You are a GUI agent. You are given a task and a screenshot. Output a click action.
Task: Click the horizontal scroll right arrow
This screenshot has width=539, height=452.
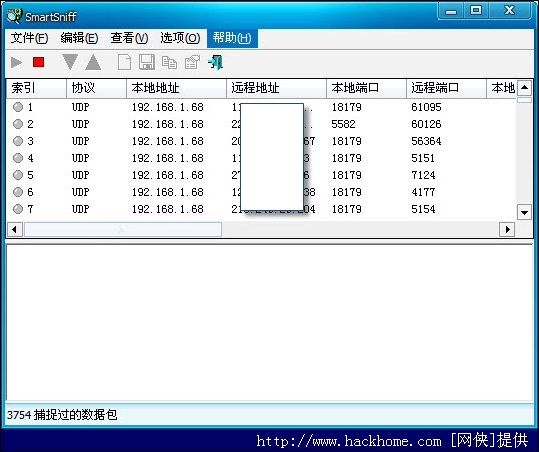(x=507, y=229)
